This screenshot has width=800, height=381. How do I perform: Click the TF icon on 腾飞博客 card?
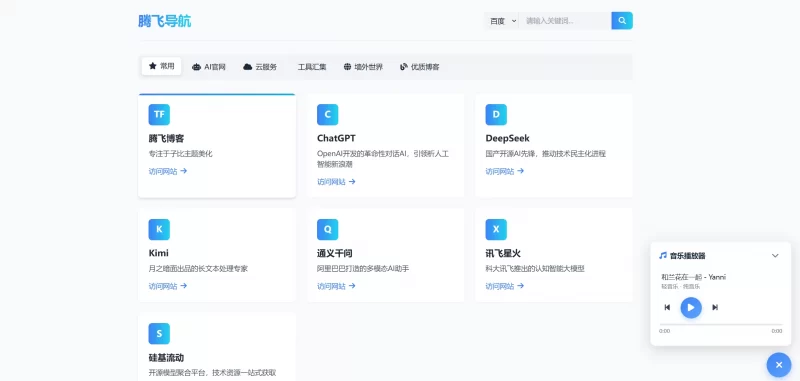[159, 114]
